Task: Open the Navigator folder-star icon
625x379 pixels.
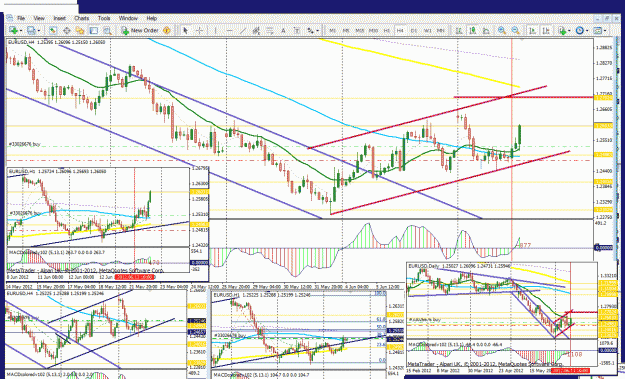Action: [x=80, y=30]
